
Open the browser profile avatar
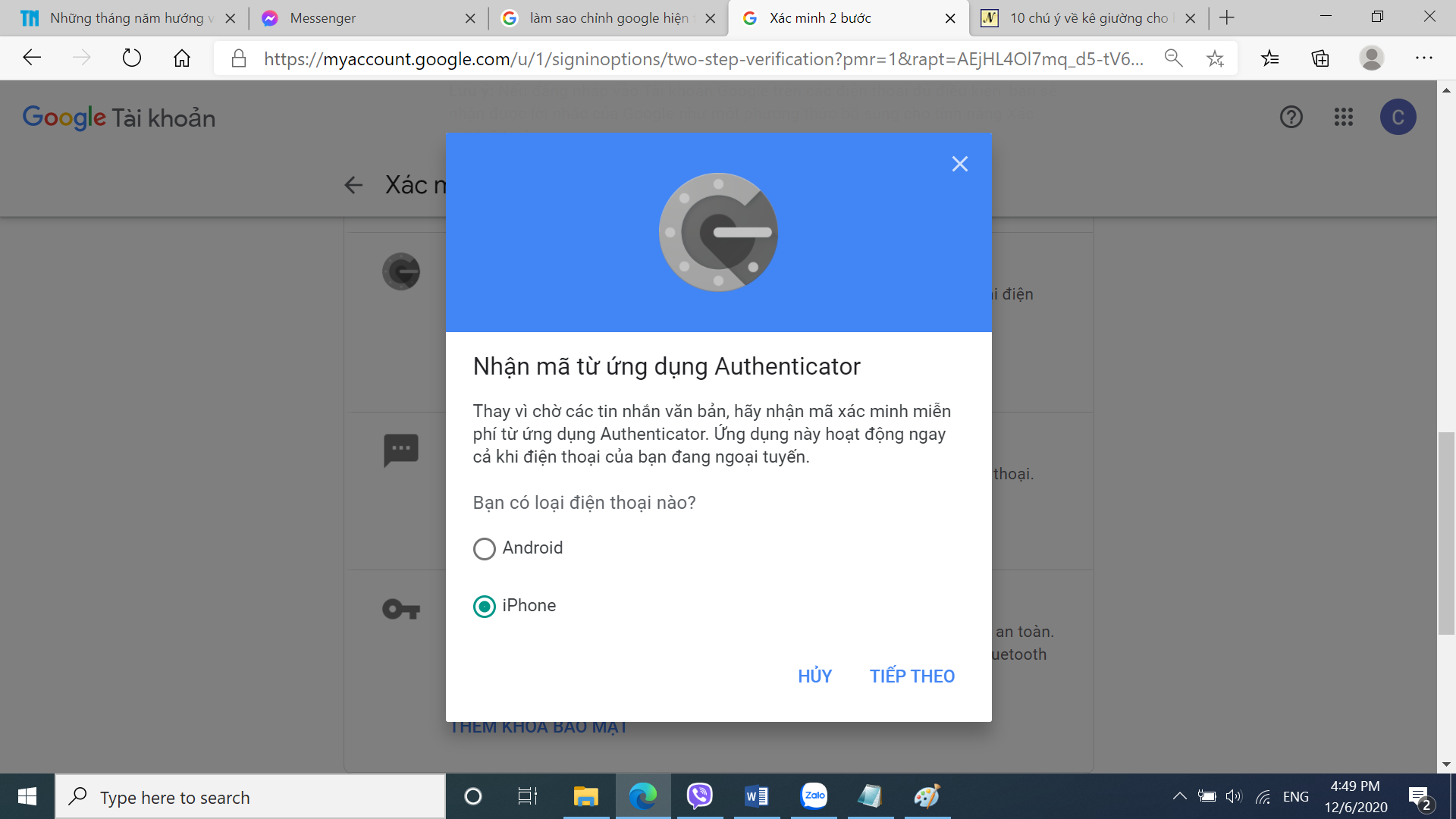click(1371, 58)
